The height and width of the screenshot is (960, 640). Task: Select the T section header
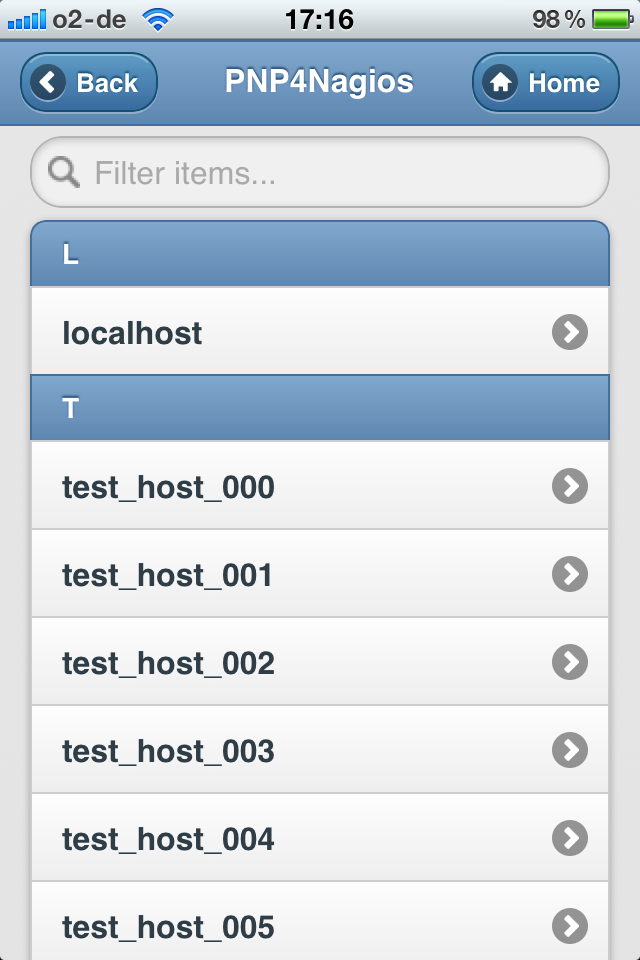pos(320,407)
